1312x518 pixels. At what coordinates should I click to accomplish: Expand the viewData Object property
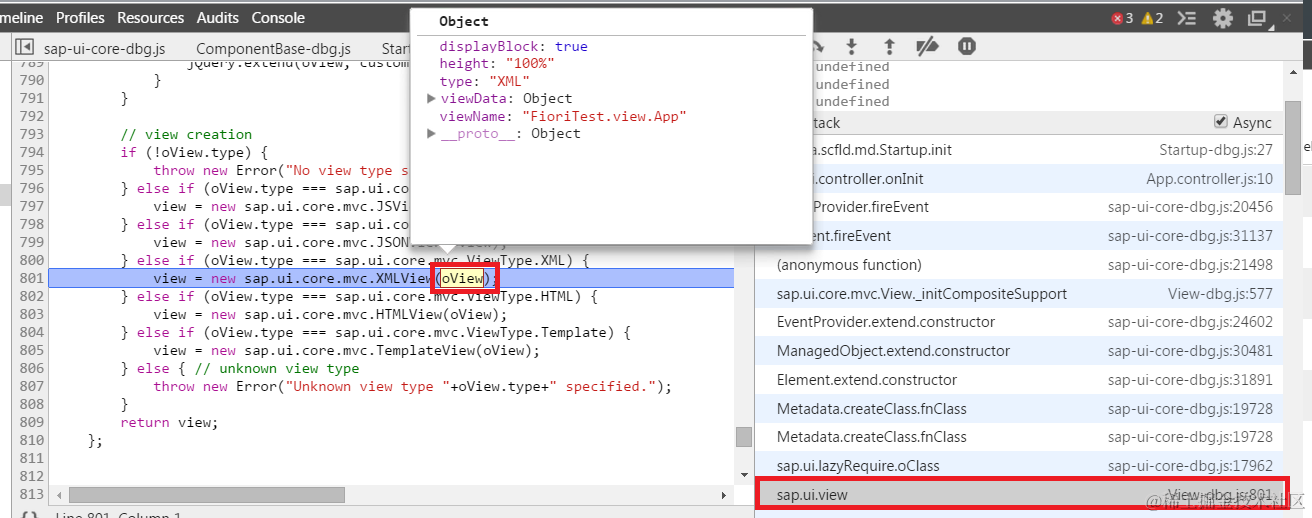click(431, 98)
